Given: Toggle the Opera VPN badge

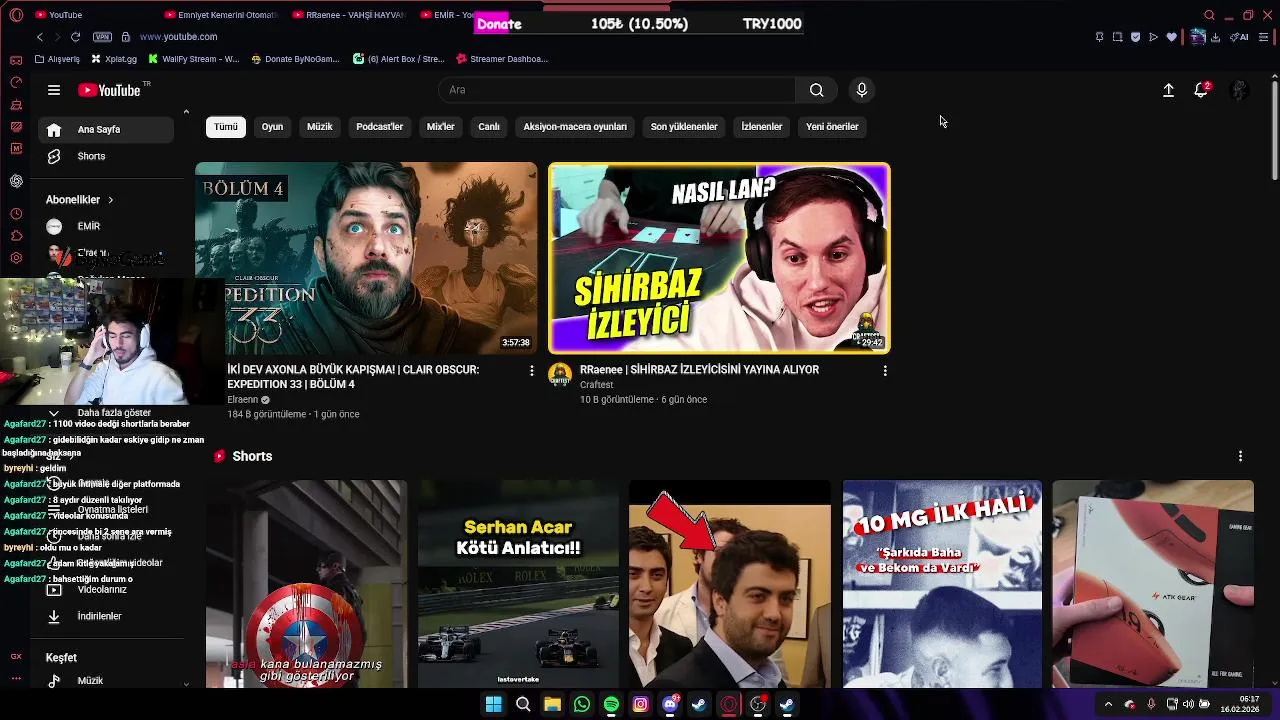Looking at the screenshot, I should pos(102,37).
